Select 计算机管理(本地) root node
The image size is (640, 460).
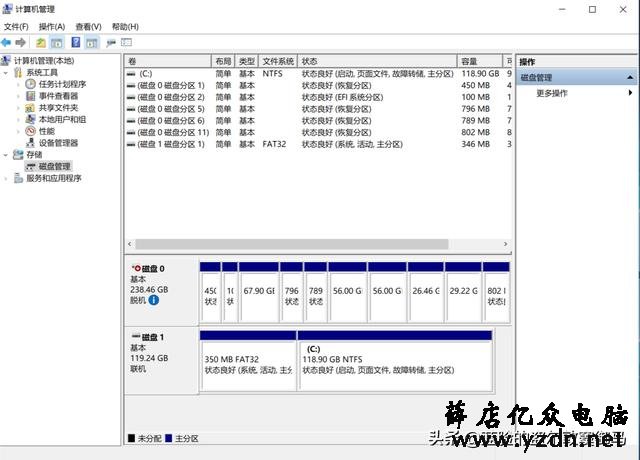[44, 61]
